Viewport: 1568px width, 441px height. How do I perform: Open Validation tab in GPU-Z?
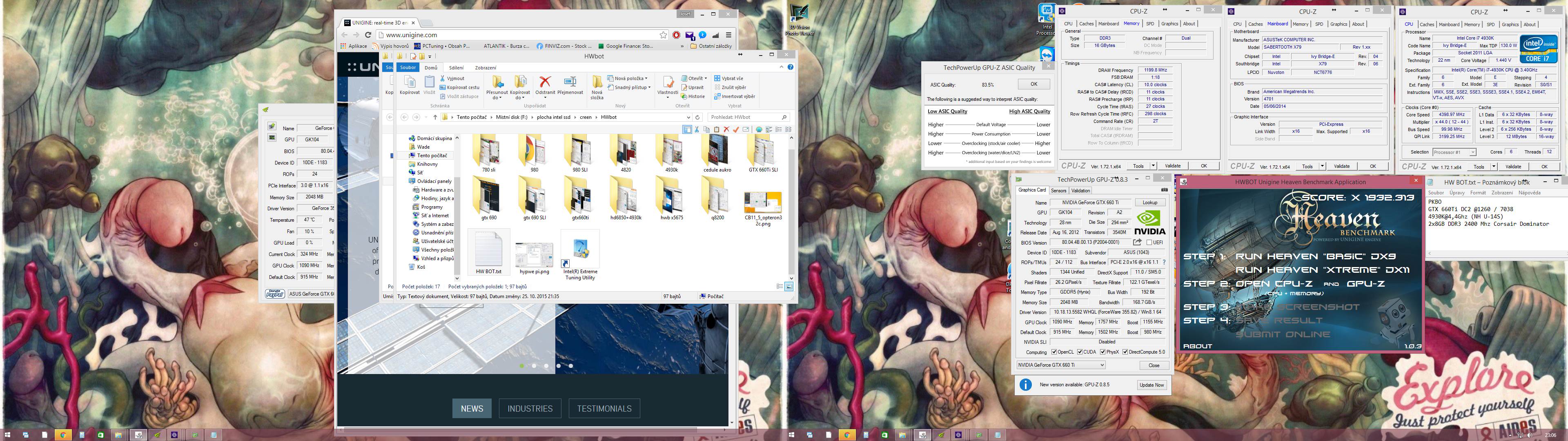[x=1080, y=191]
